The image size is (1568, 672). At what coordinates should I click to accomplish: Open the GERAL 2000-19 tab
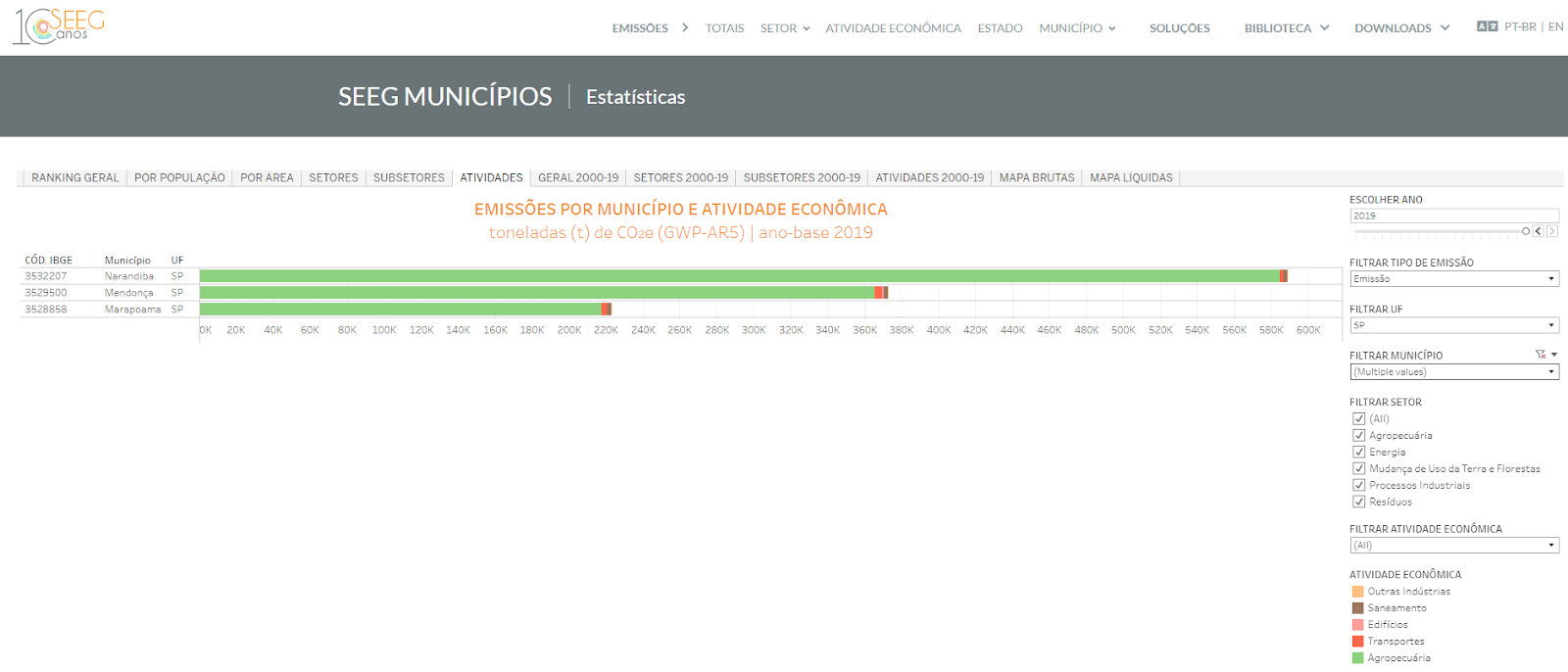tap(578, 177)
